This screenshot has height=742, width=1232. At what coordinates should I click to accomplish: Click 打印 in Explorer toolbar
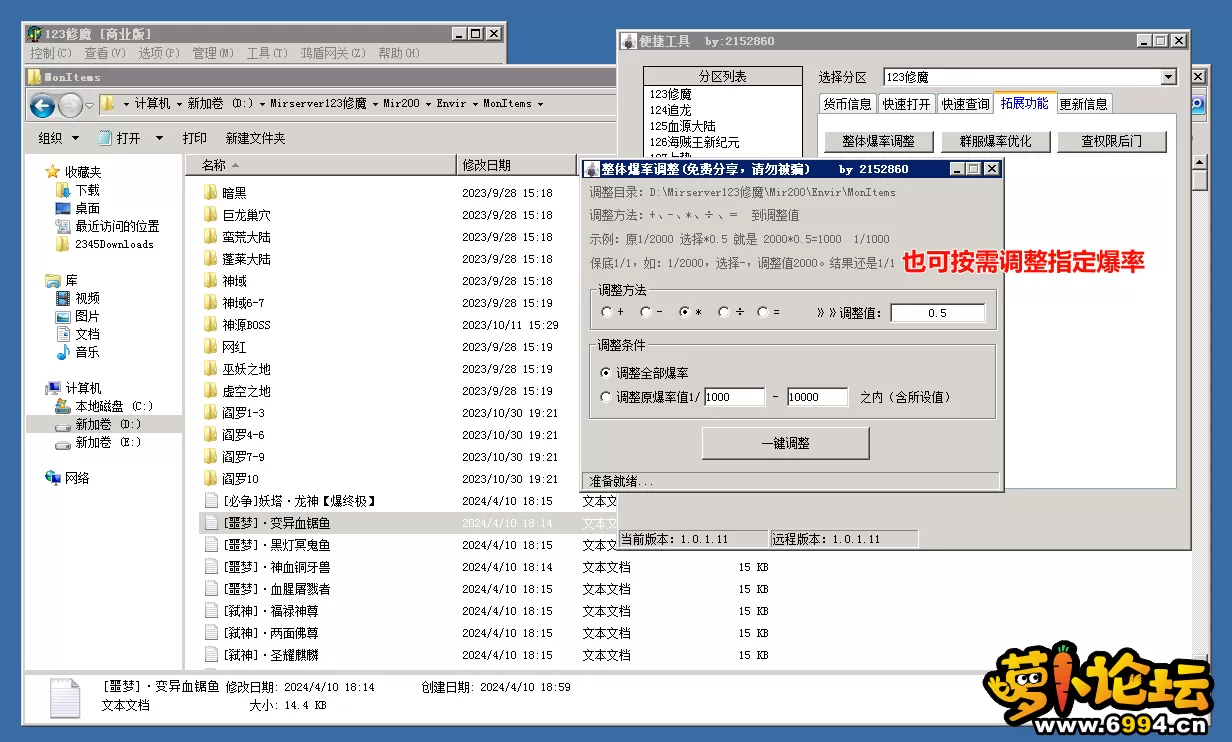(194, 138)
